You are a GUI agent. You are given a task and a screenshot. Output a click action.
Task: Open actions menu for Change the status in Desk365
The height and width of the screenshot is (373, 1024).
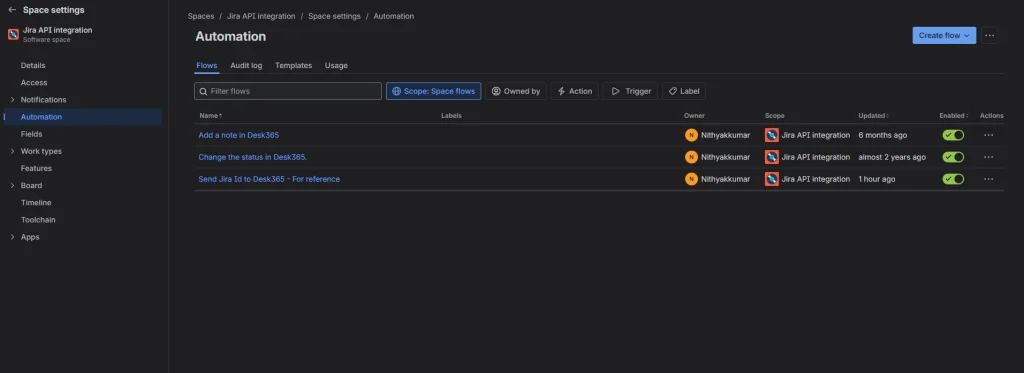[x=988, y=157]
